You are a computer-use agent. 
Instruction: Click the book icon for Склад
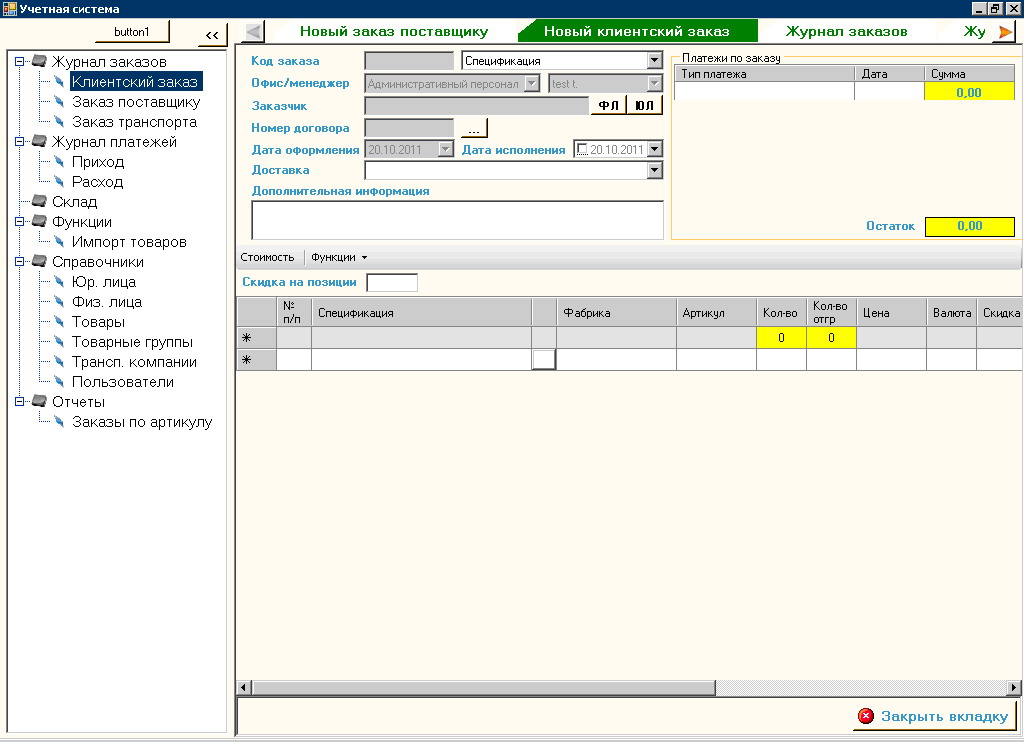point(39,202)
